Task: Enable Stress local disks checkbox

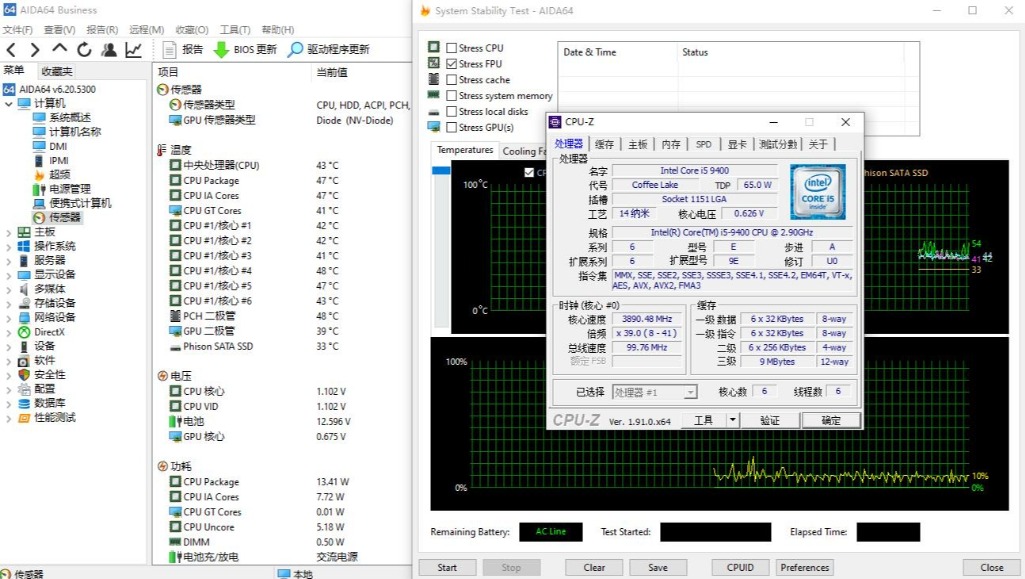Action: tap(451, 112)
